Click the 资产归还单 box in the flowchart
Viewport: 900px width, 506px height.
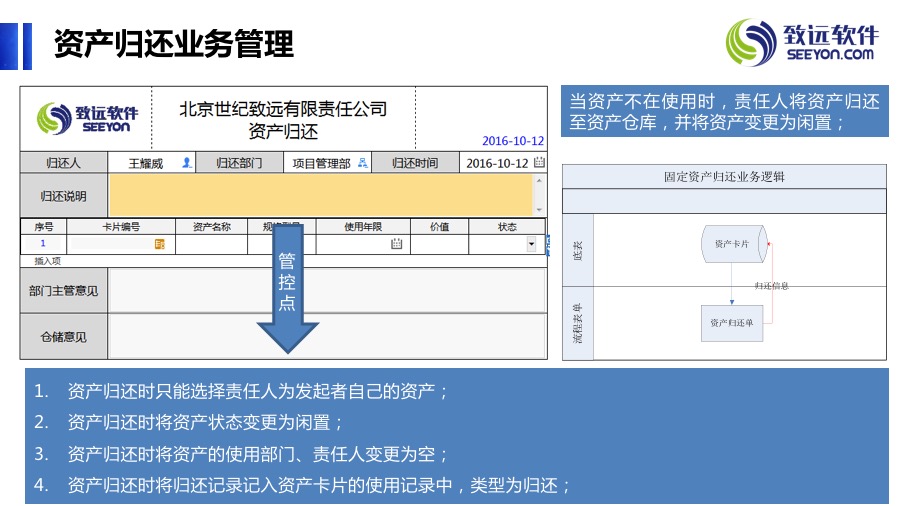pos(732,323)
